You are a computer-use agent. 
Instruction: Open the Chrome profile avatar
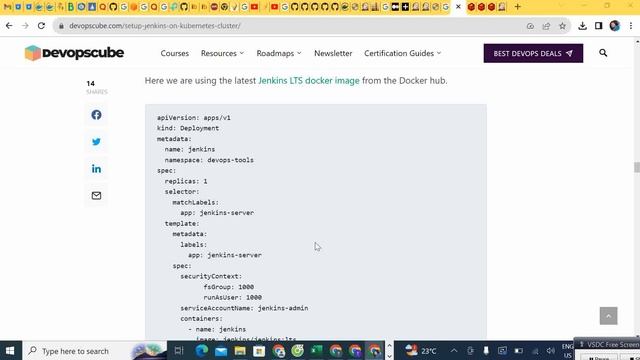point(615,26)
